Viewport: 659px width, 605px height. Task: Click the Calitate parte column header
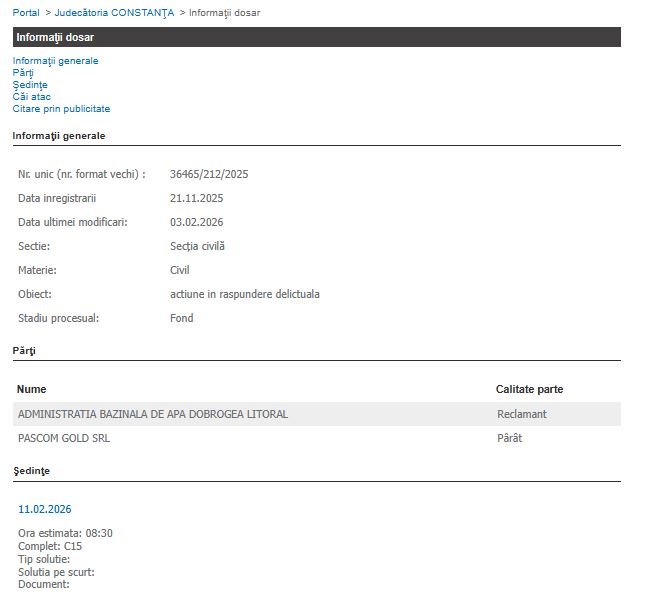(x=529, y=389)
